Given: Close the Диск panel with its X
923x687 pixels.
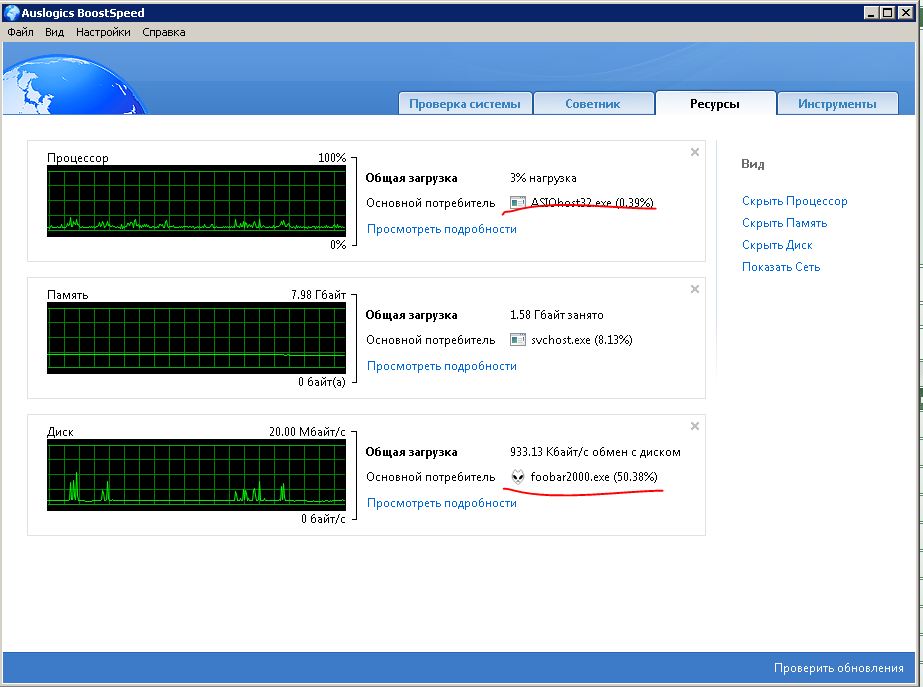Looking at the screenshot, I should pos(695,426).
